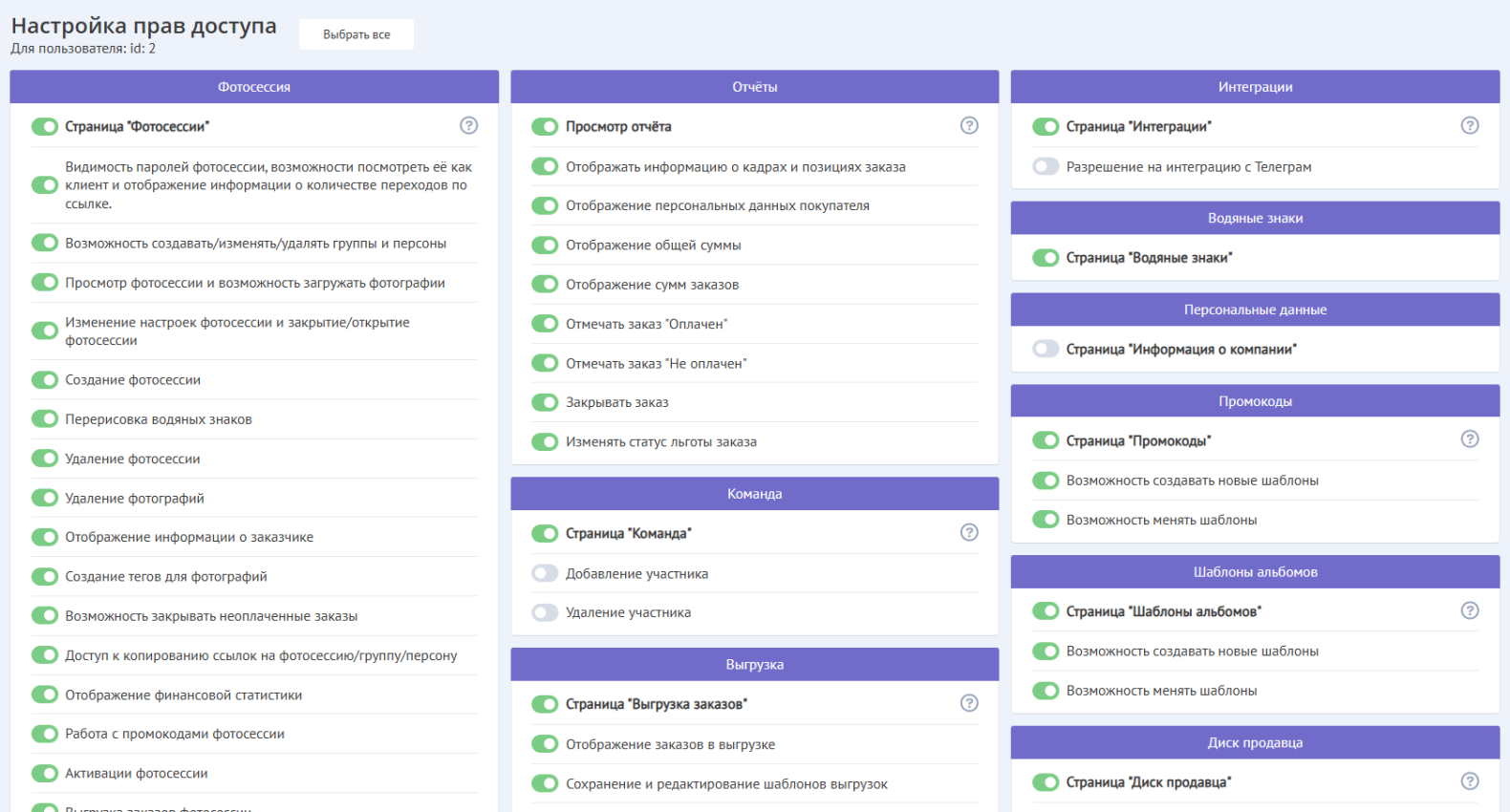
Task: Open help for Страница "Шаблоны альбомов"
Action: click(1470, 610)
